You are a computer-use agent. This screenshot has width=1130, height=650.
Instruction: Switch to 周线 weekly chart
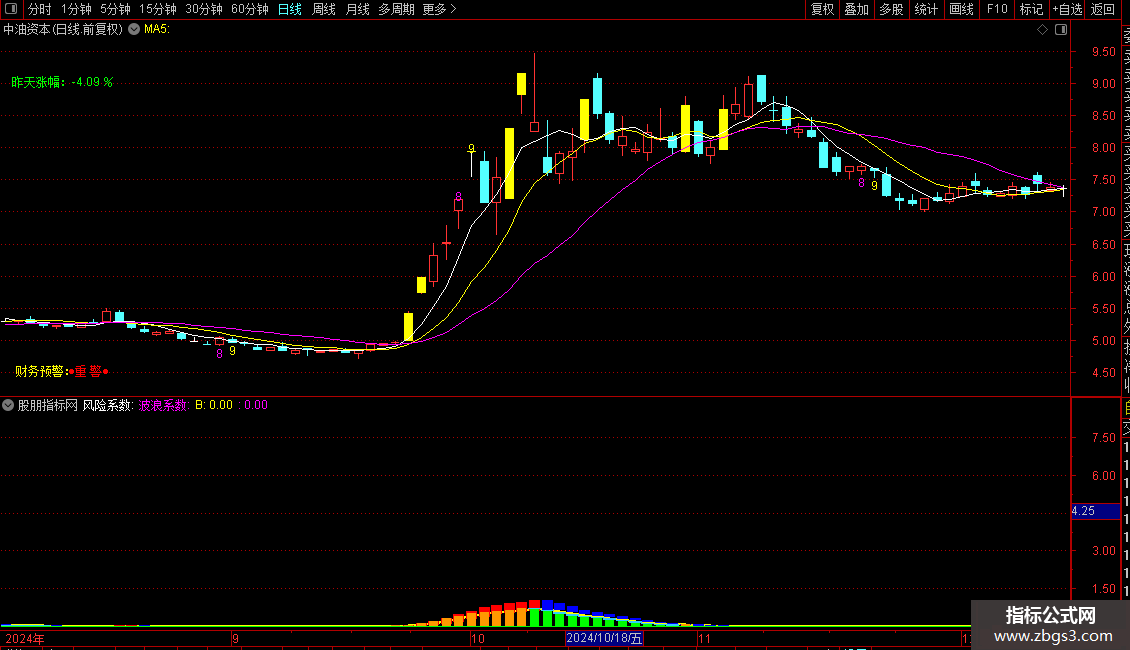pyautogui.click(x=324, y=9)
